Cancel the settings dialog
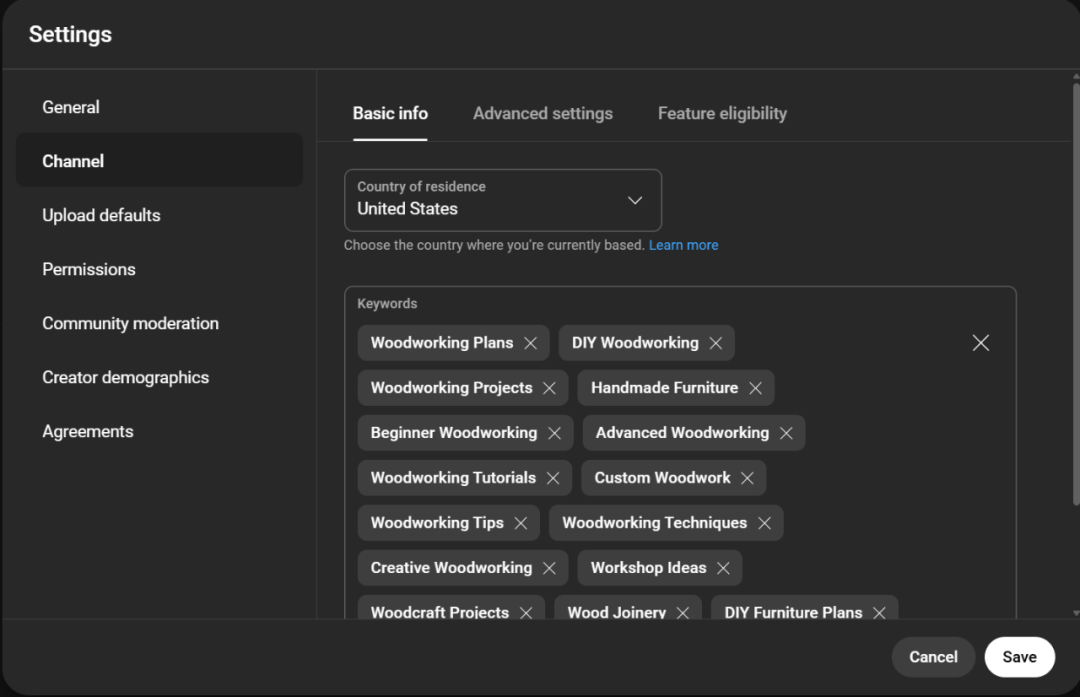The width and height of the screenshot is (1080, 697). [x=932, y=657]
